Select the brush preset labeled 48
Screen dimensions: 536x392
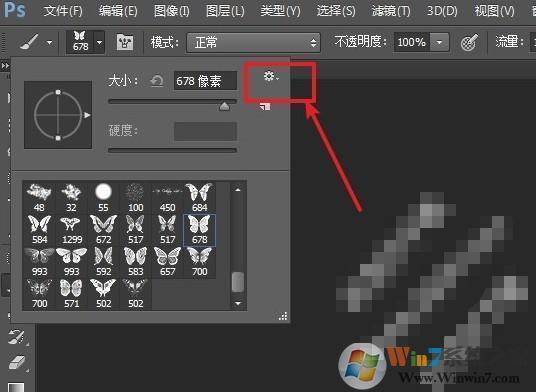click(x=39, y=198)
